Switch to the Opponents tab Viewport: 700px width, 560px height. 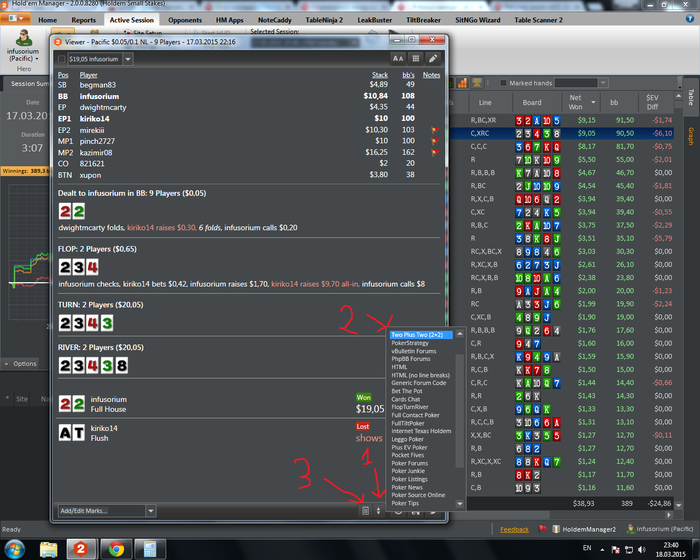pos(185,20)
